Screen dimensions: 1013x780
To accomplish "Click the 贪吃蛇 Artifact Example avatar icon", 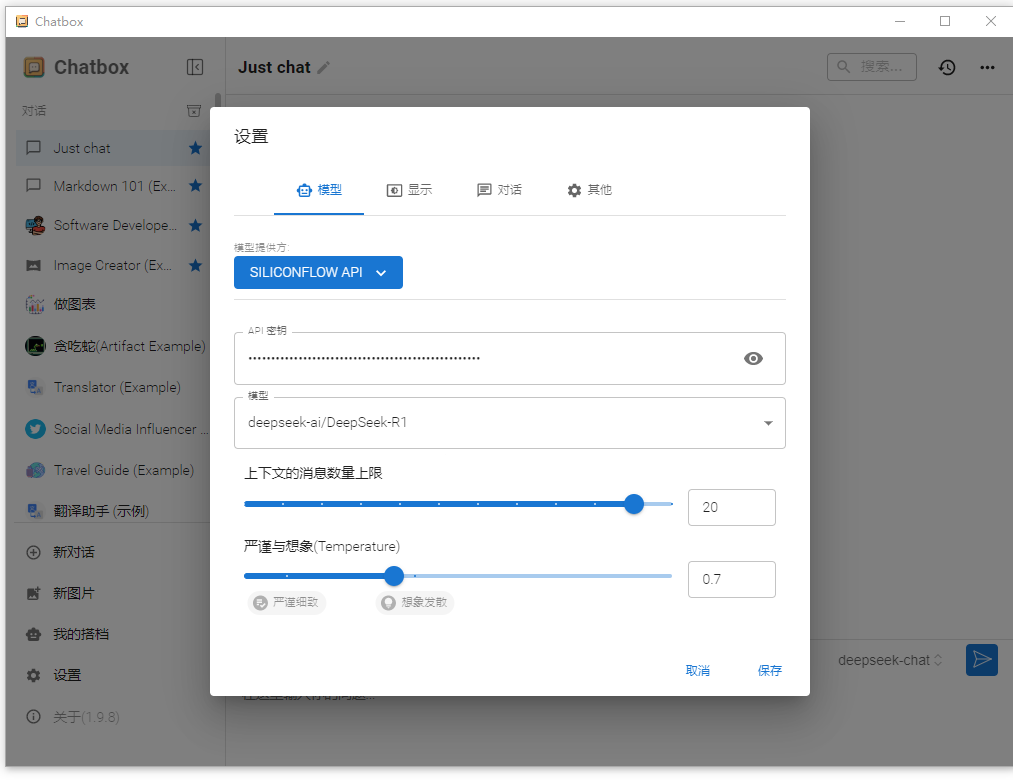I will pyautogui.click(x=35, y=346).
